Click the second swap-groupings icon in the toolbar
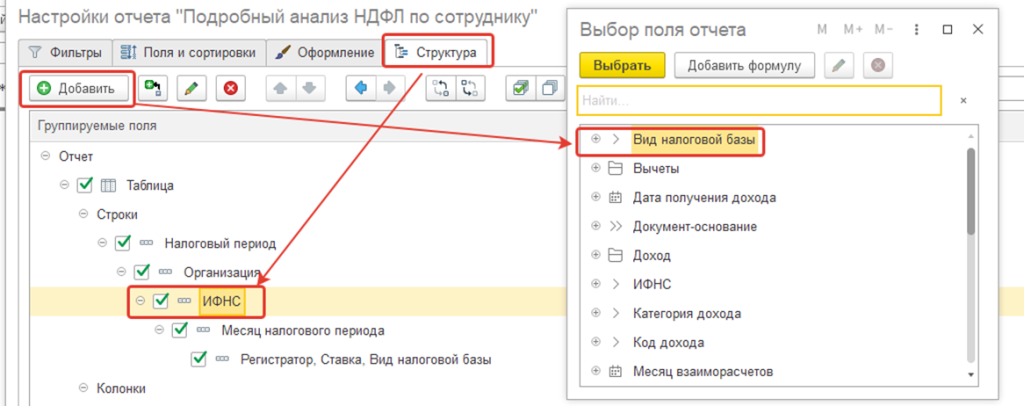The image size is (1024, 406). [x=470, y=89]
